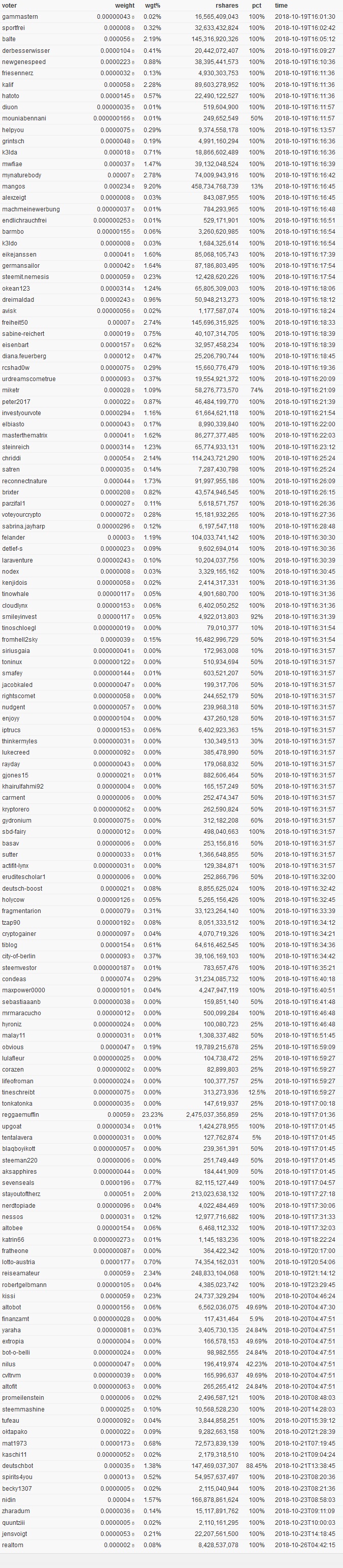Select the wgt% column header
Image resolution: width=343 pixels, height=1568 pixels.
(152, 6)
